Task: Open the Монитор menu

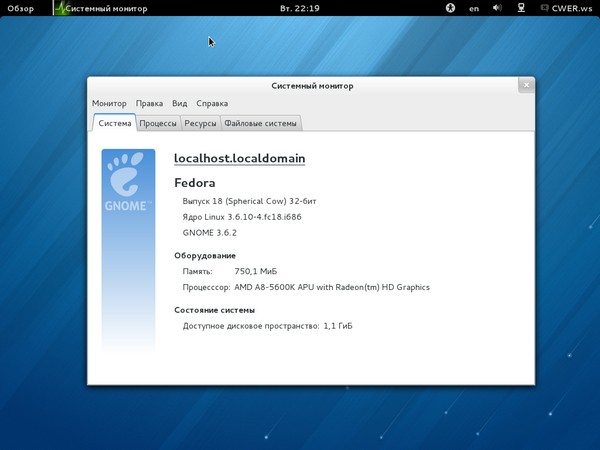Action: pos(109,103)
